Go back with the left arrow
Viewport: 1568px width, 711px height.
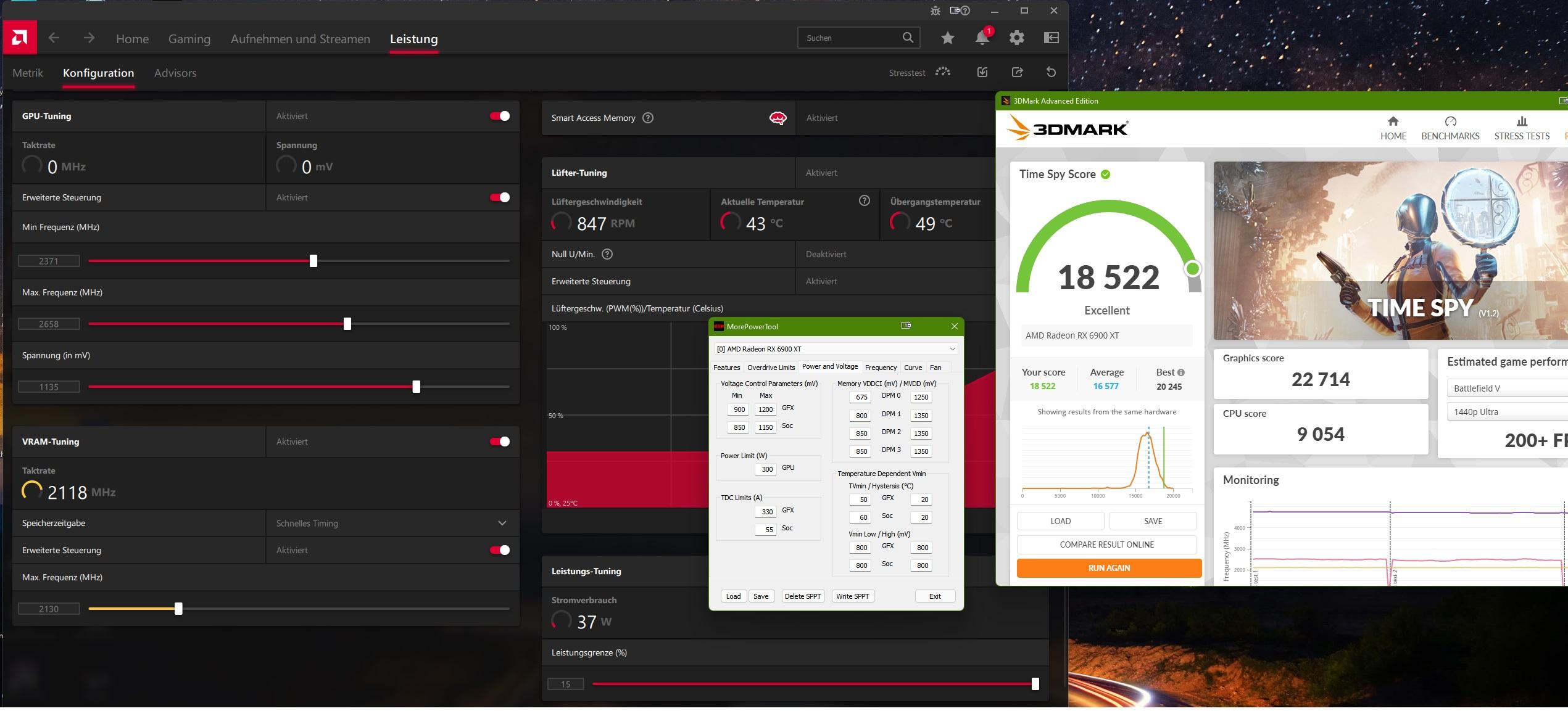click(x=54, y=38)
